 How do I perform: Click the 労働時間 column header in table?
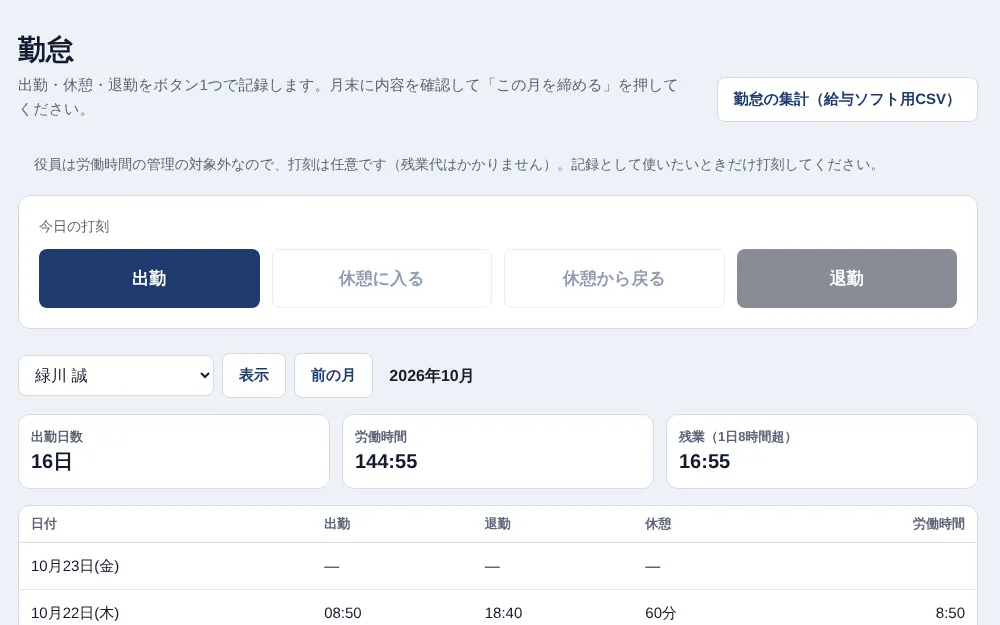[938, 524]
